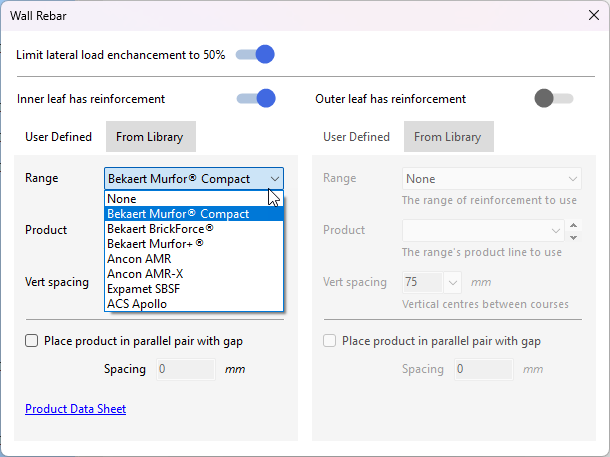Disable inner leaf has reinforcement switch
The image size is (610, 457).
[x=255, y=98]
